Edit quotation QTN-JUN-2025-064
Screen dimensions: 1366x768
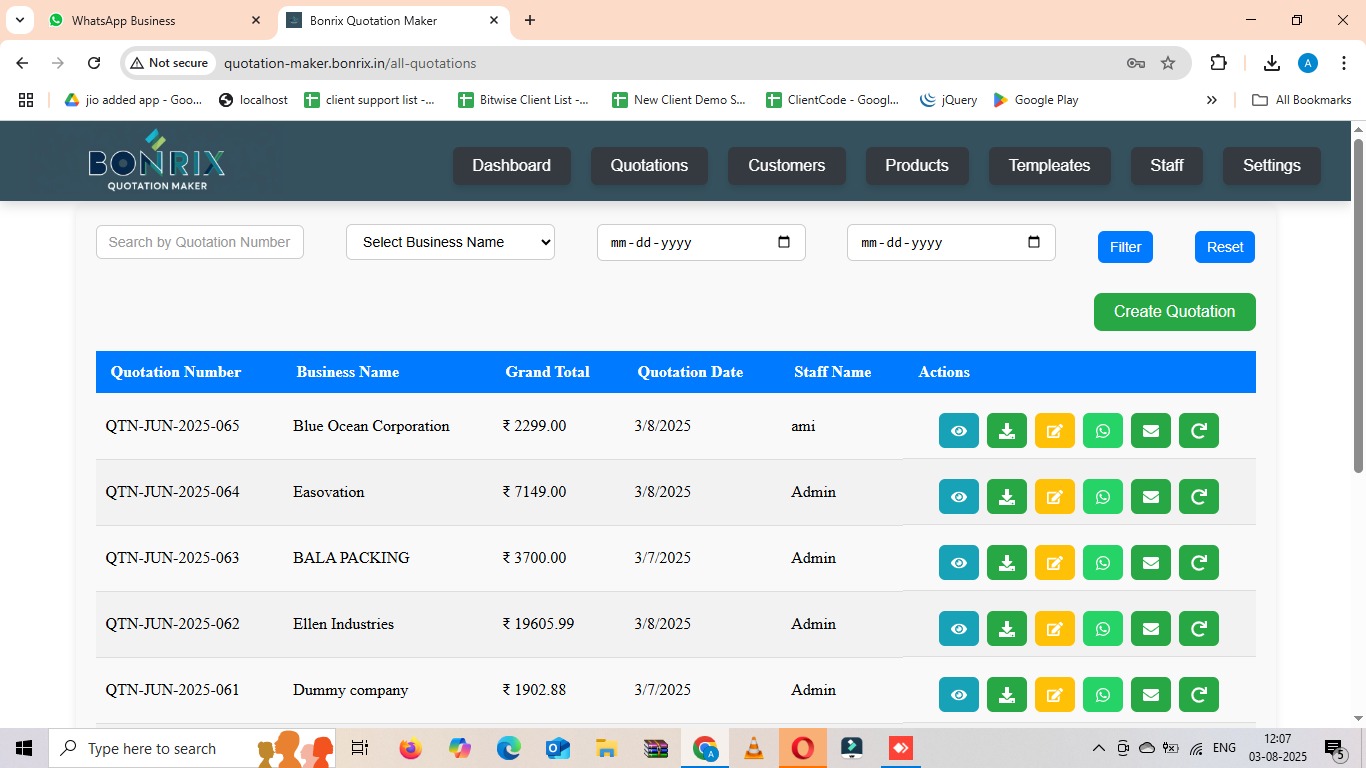click(x=1055, y=497)
